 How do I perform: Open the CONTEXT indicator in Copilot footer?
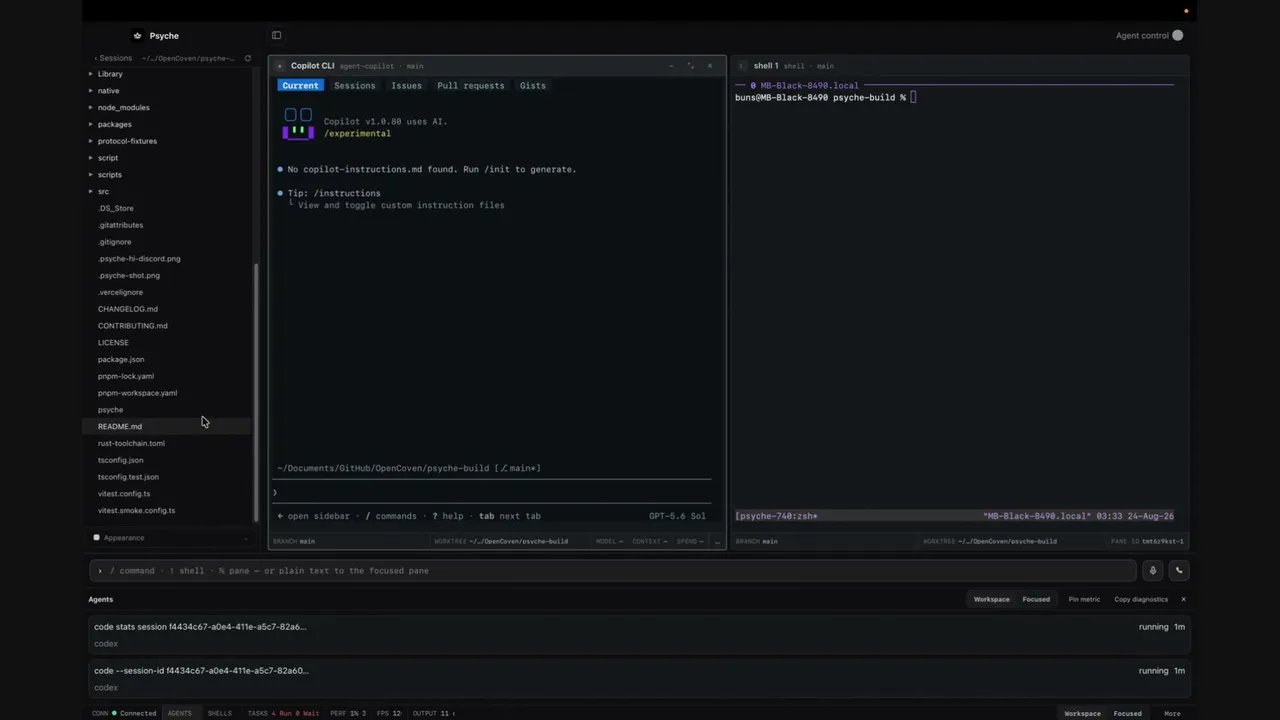[x=648, y=541]
